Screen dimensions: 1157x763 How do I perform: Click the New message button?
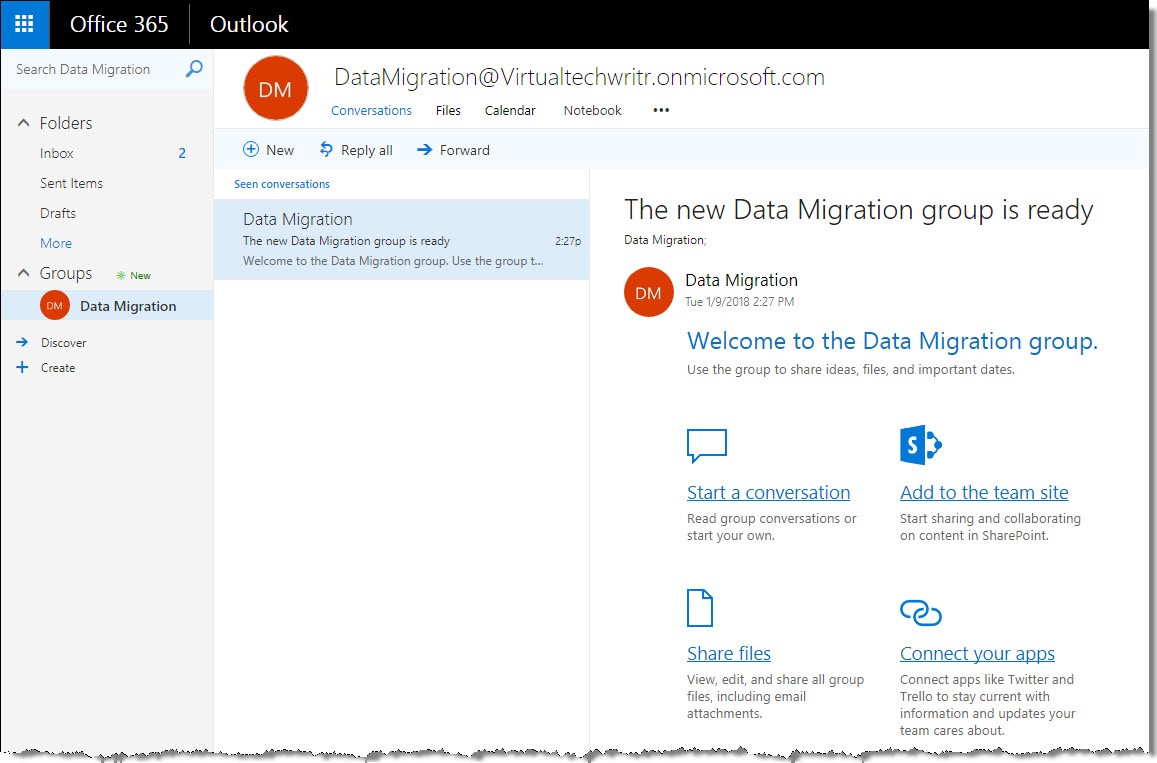click(269, 150)
